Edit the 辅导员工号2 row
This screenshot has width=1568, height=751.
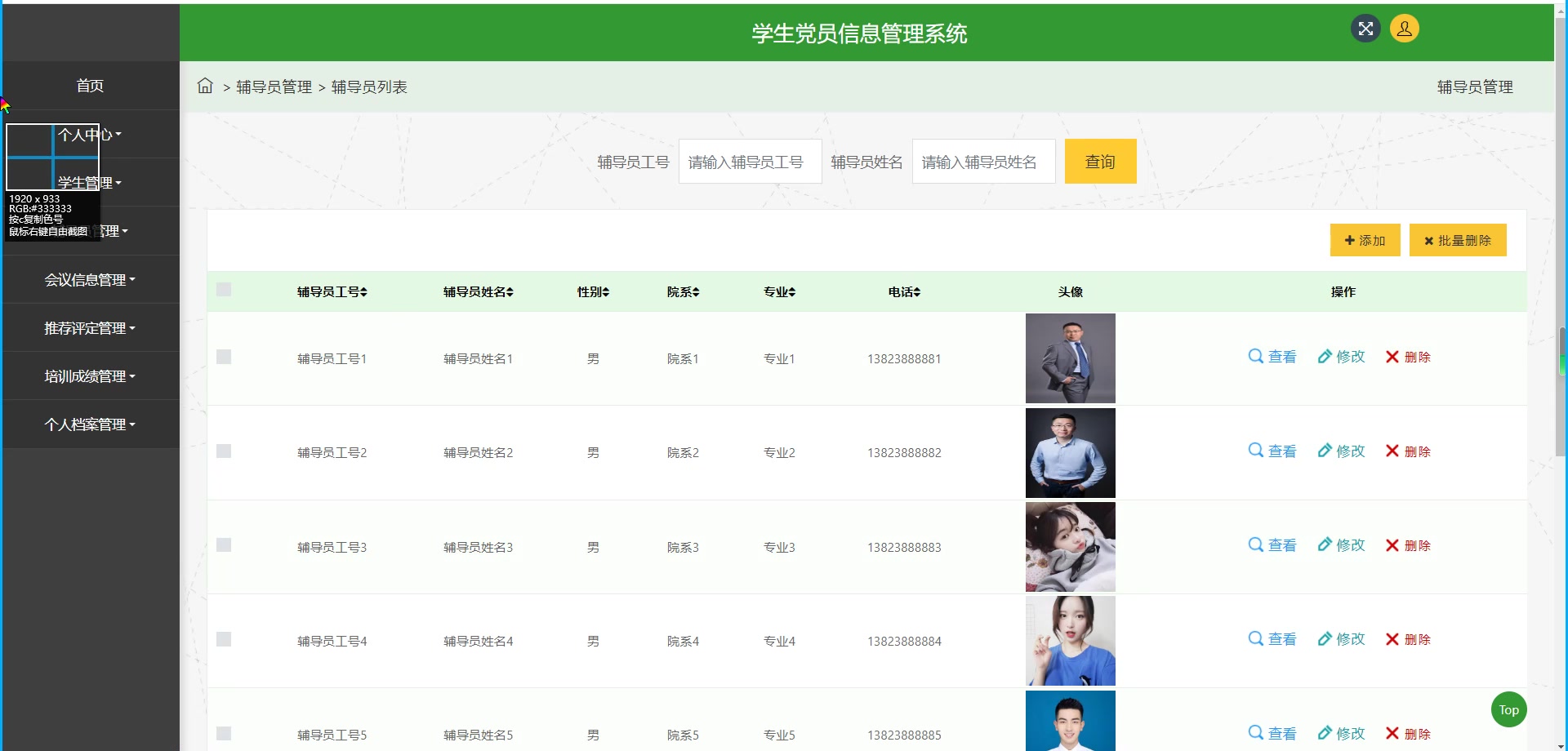pos(1341,451)
